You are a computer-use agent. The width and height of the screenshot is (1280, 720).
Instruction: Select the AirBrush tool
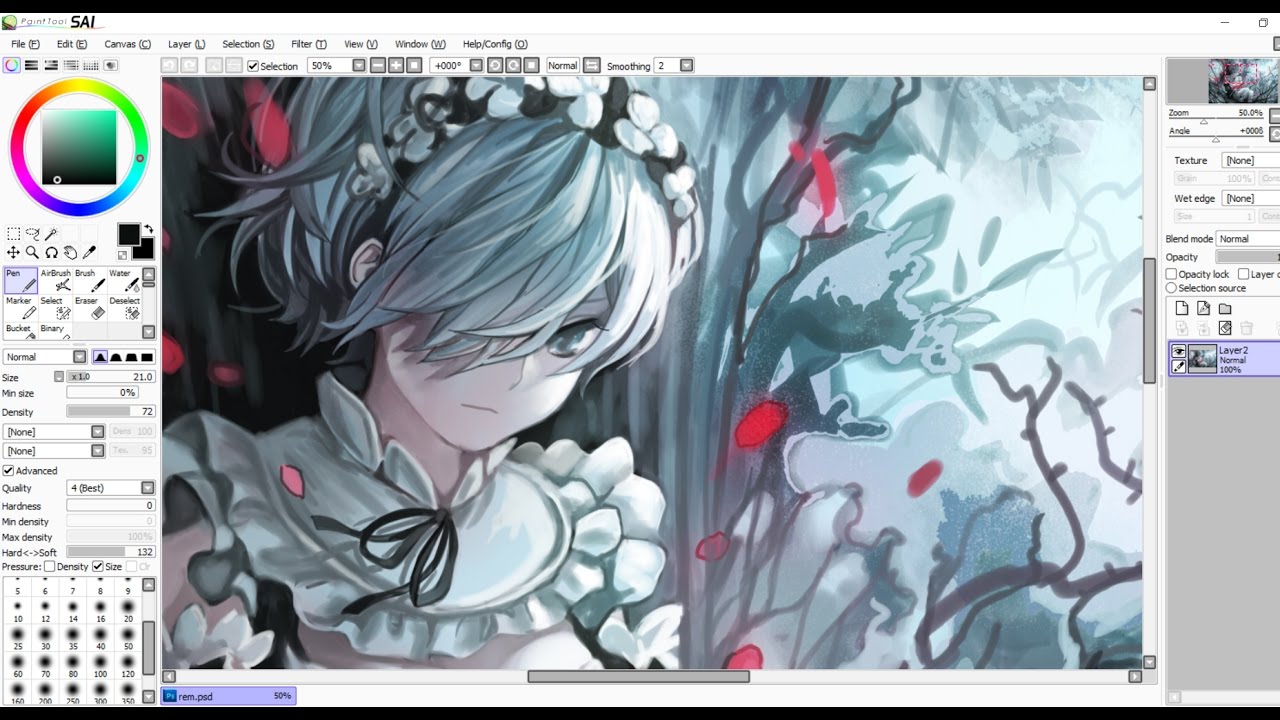(56, 280)
